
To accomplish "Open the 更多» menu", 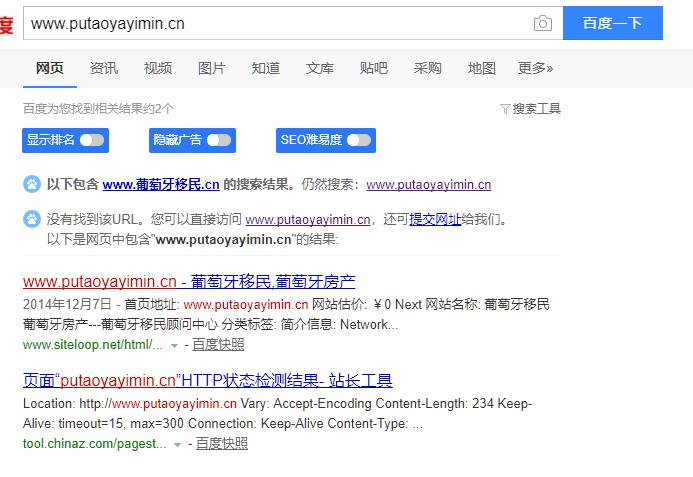I will pyautogui.click(x=535, y=69).
